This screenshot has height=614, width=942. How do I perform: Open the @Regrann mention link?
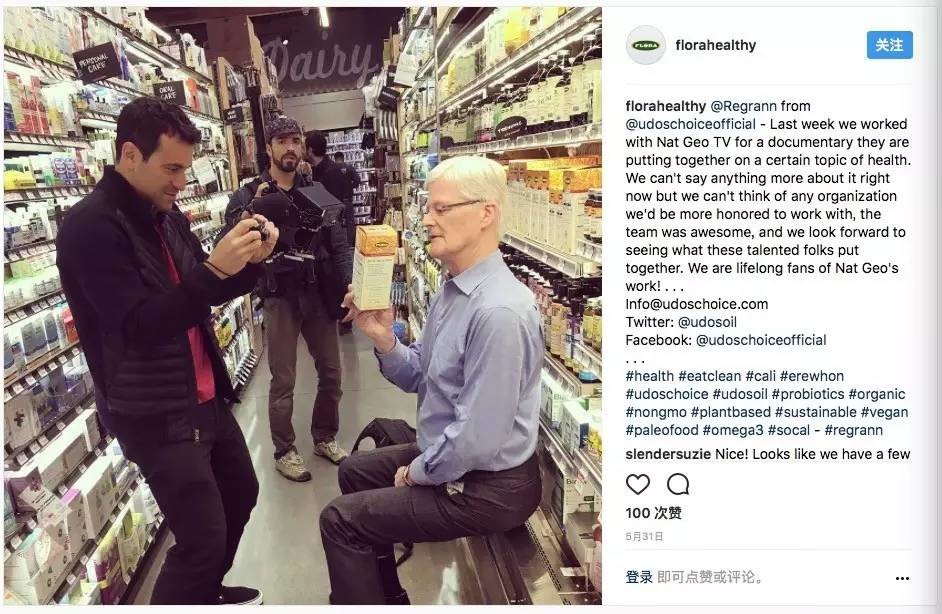(x=743, y=106)
